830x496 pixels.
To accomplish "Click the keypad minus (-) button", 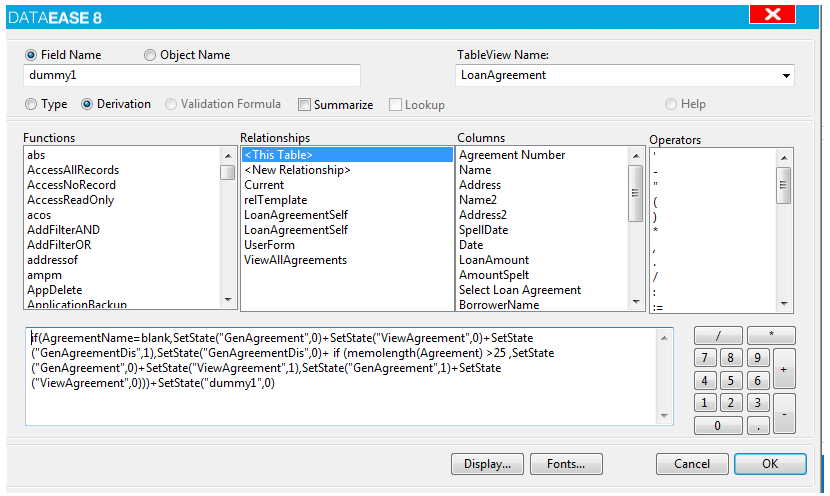I will (784, 414).
